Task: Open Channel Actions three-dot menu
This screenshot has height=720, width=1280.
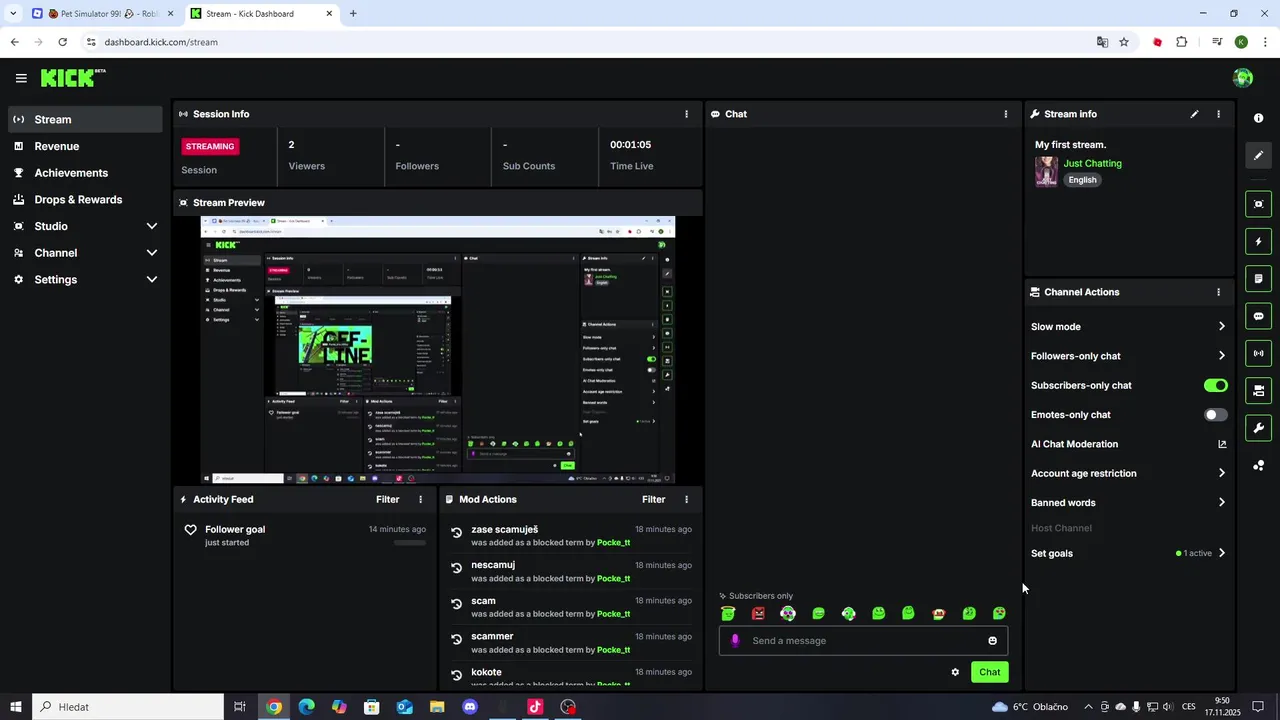Action: click(1218, 292)
